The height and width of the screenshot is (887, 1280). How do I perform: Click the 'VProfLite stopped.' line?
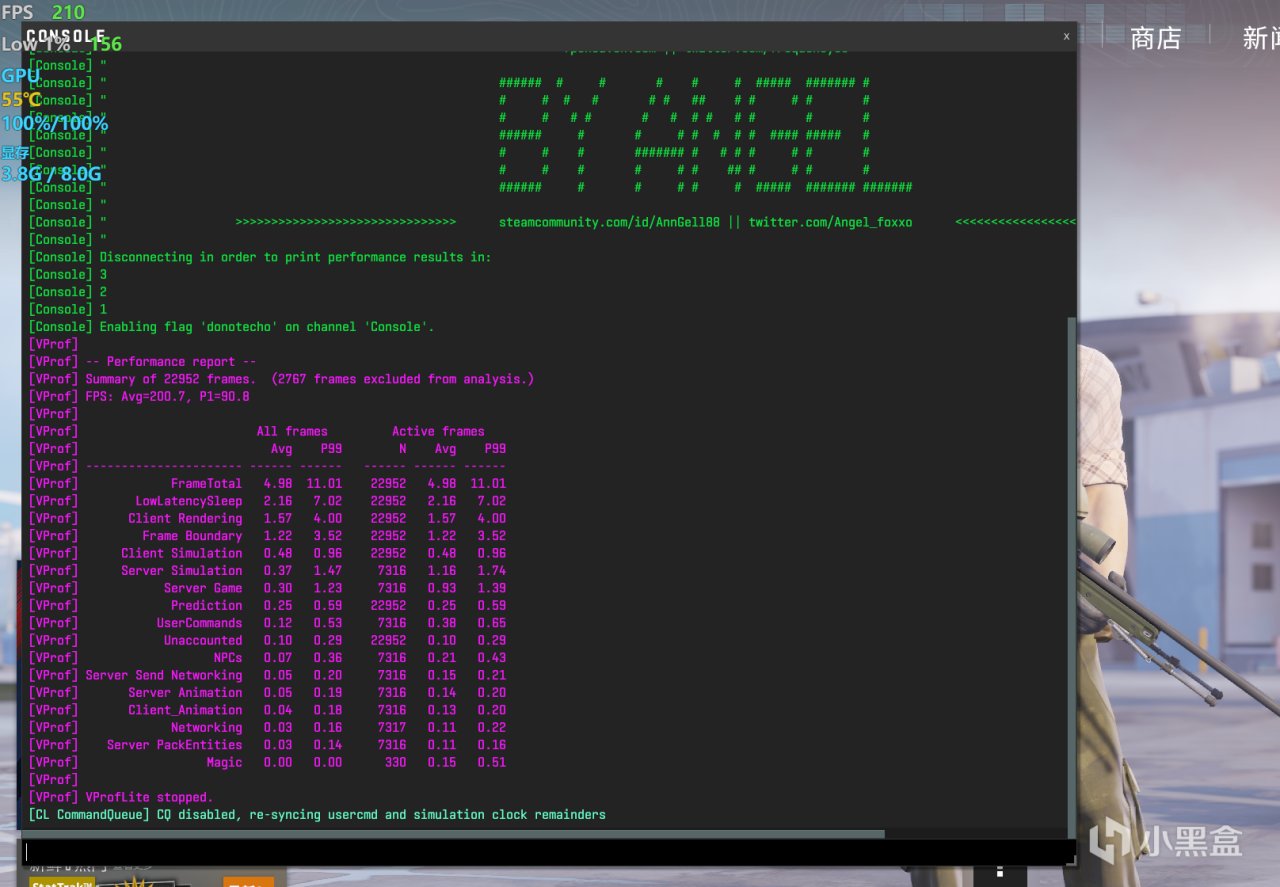pos(150,798)
